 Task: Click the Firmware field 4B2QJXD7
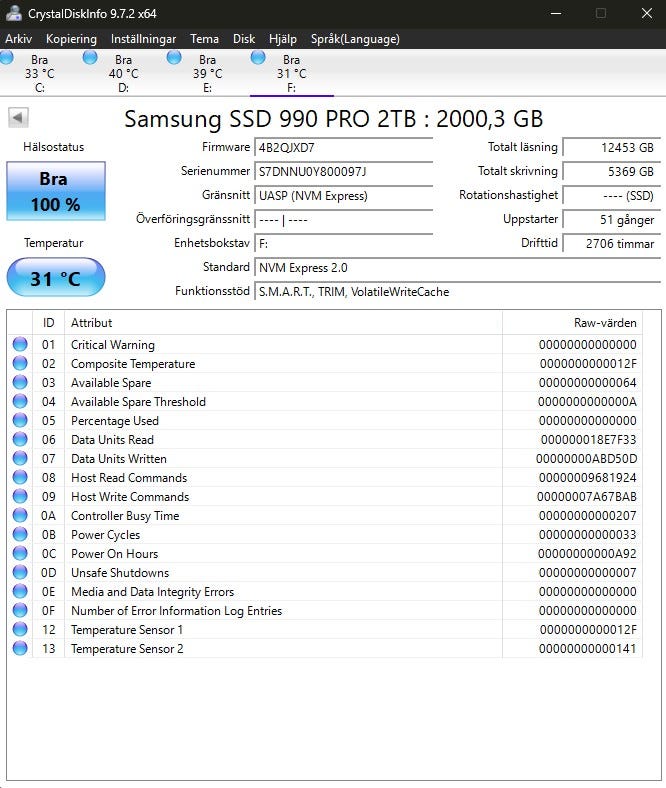pos(344,147)
